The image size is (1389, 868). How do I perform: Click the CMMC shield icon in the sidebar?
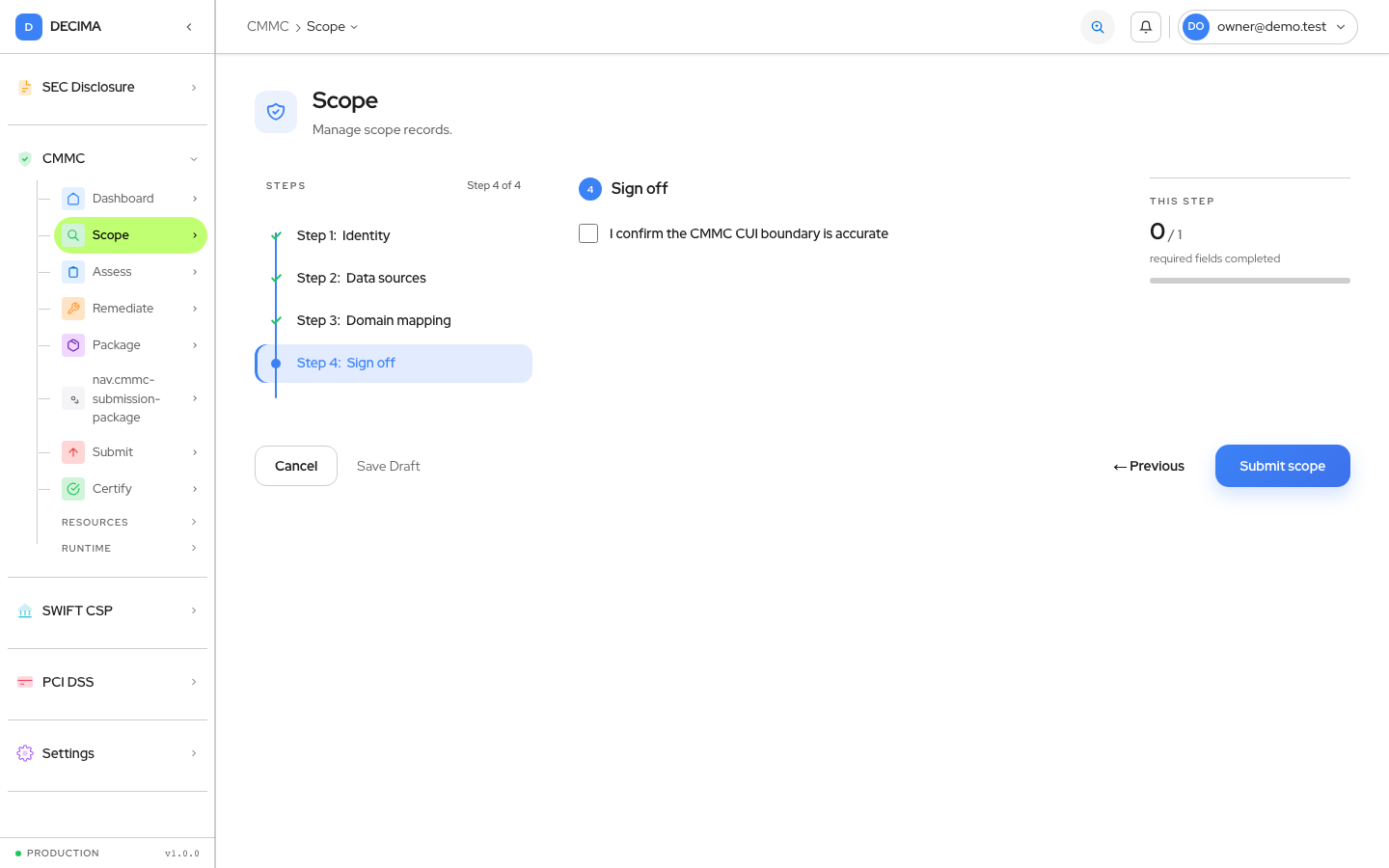click(x=25, y=159)
